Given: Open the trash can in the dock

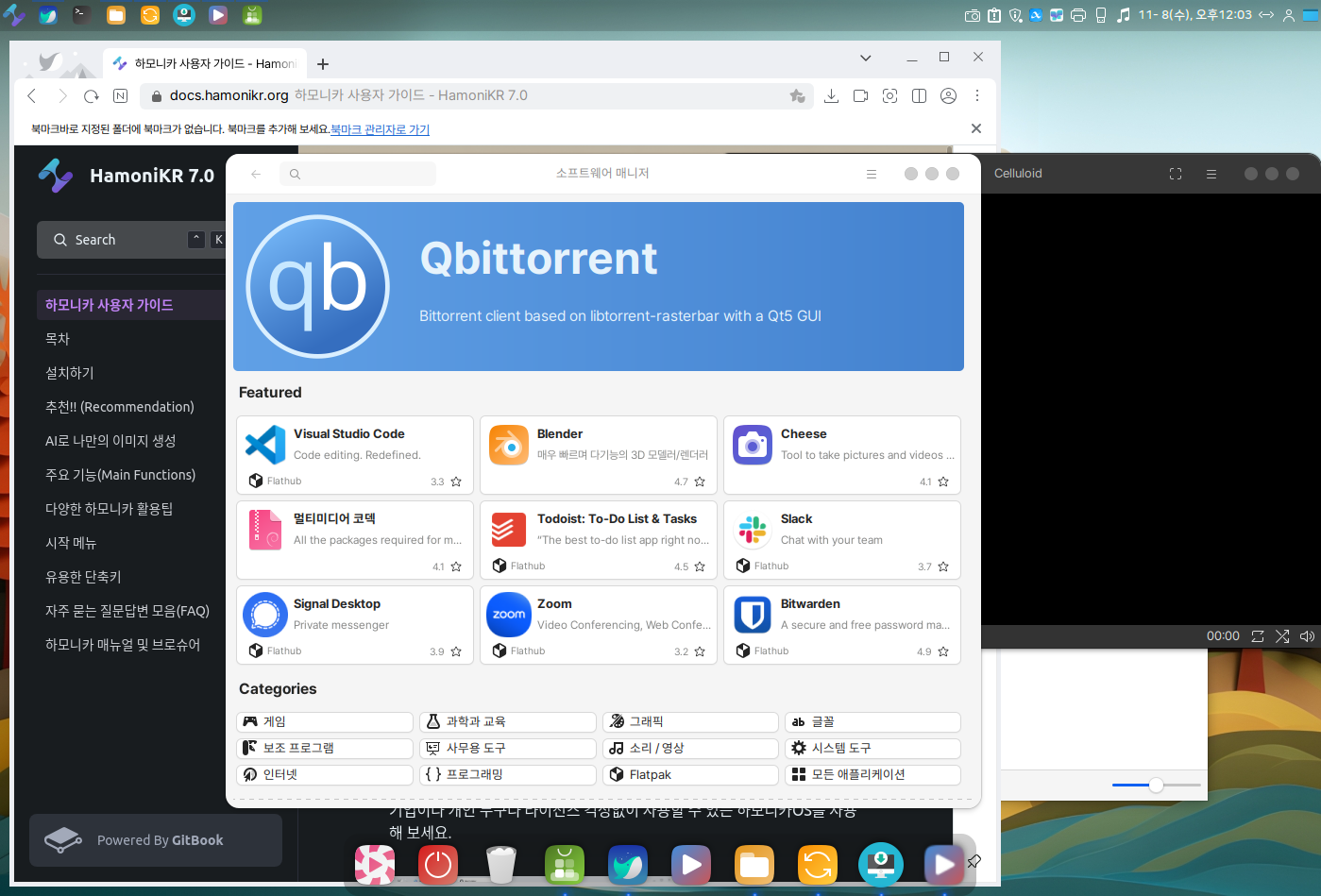Looking at the screenshot, I should pos(501,864).
